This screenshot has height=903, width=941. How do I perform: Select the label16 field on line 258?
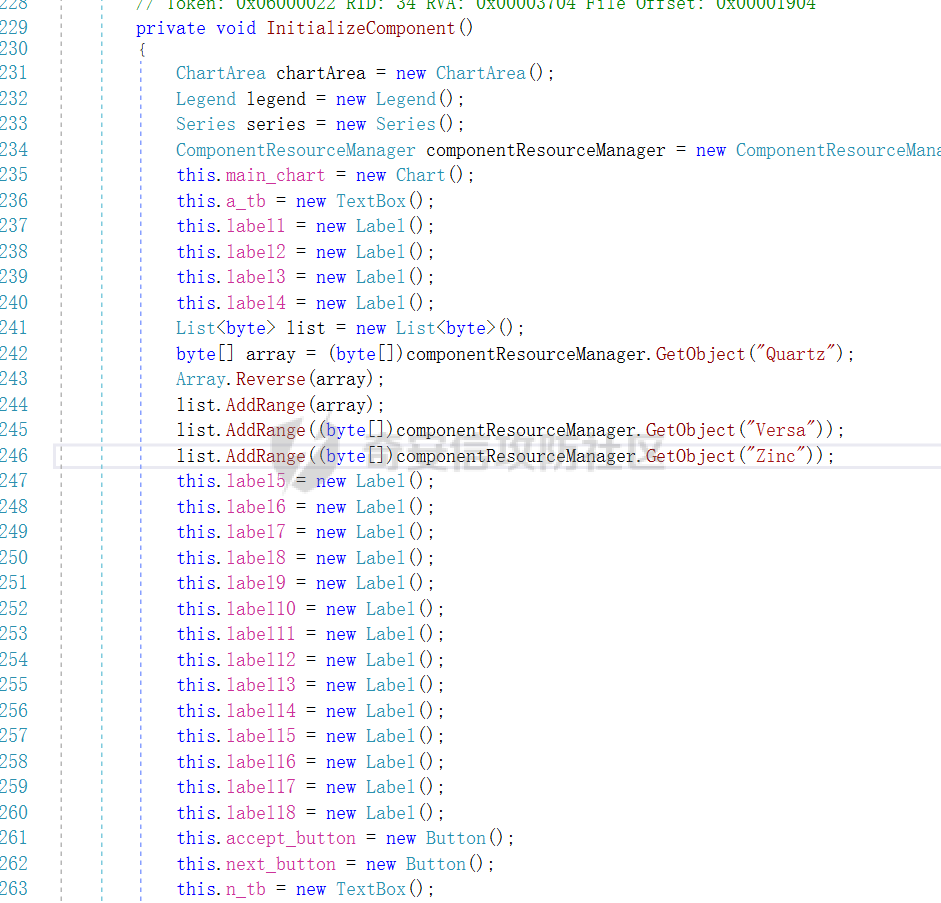click(260, 762)
